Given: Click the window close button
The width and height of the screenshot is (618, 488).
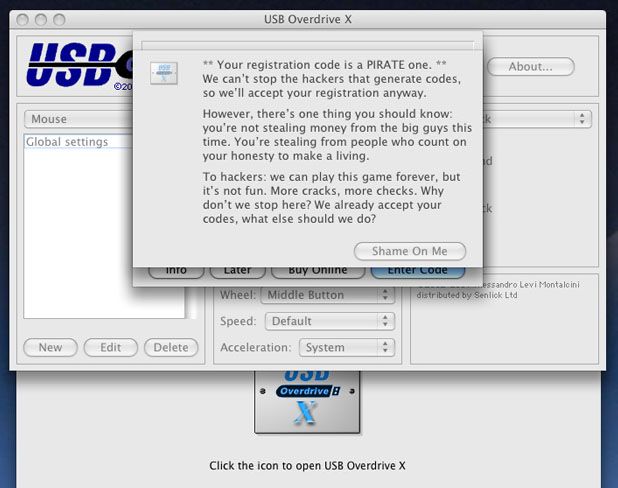Looking at the screenshot, I should (23, 19).
